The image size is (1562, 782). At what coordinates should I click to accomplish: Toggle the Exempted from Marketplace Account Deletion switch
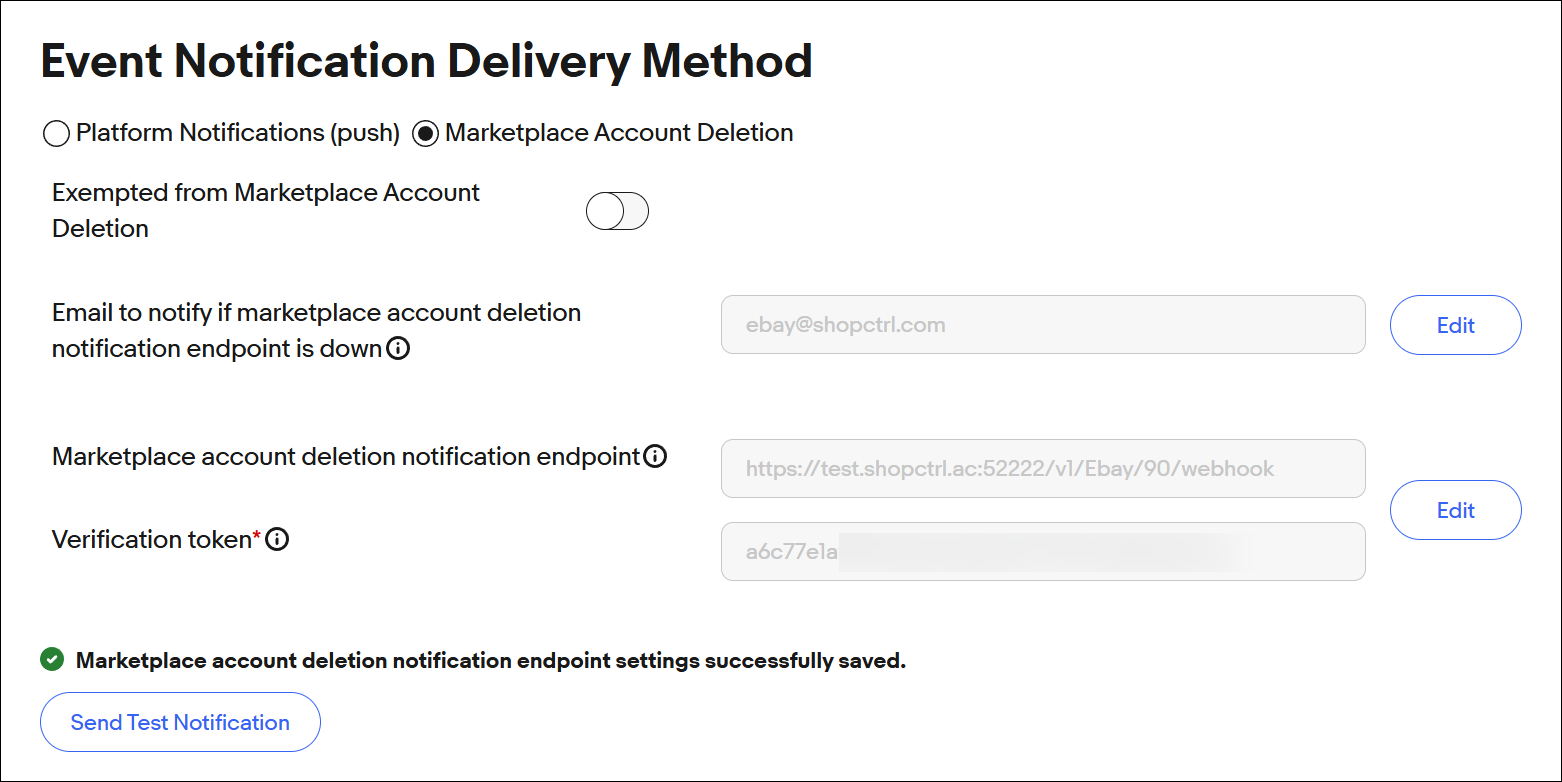(617, 211)
